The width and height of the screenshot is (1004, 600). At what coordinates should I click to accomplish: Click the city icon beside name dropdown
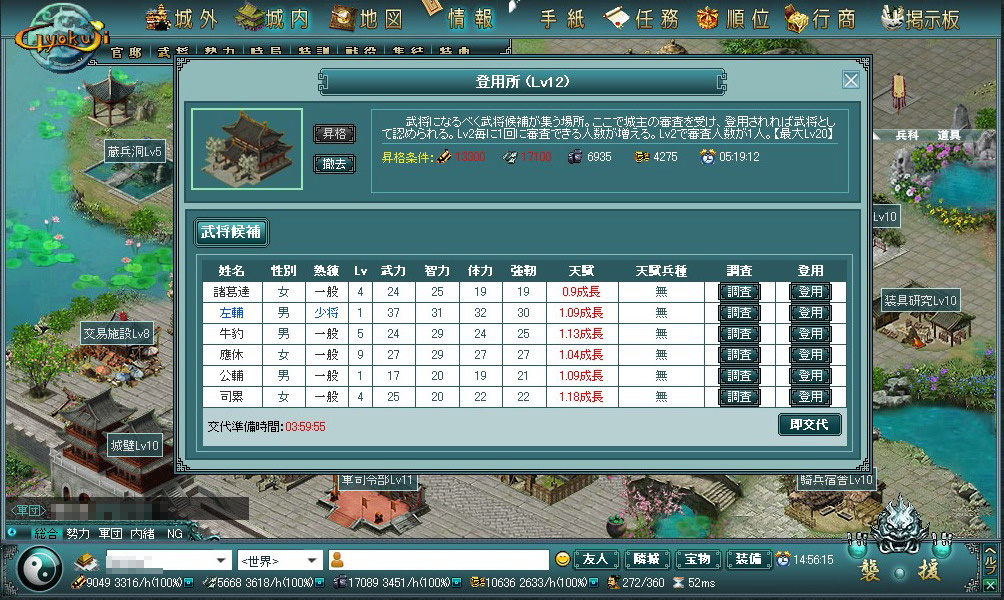point(86,561)
